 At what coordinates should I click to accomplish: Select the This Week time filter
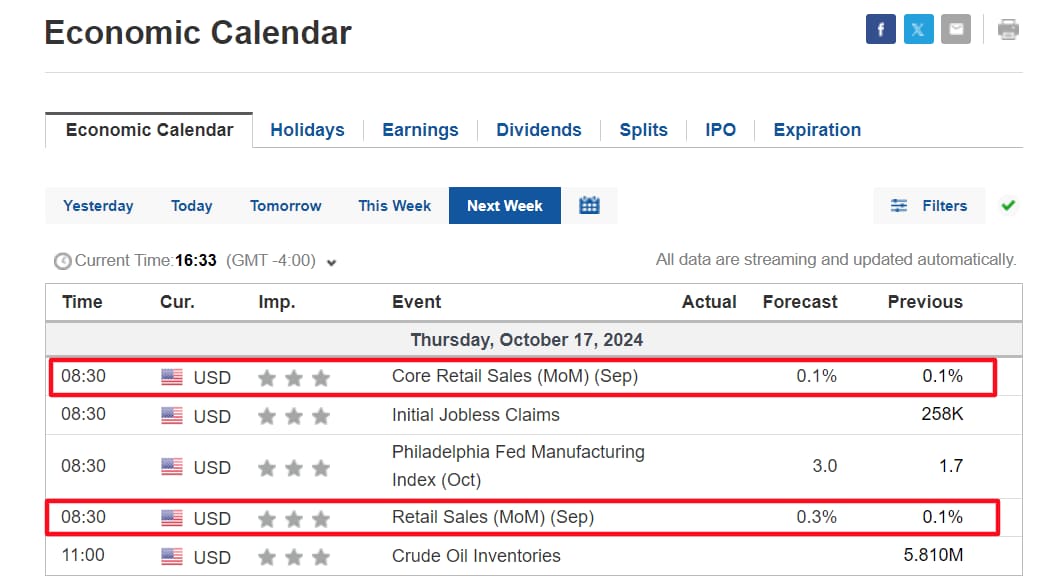click(395, 206)
